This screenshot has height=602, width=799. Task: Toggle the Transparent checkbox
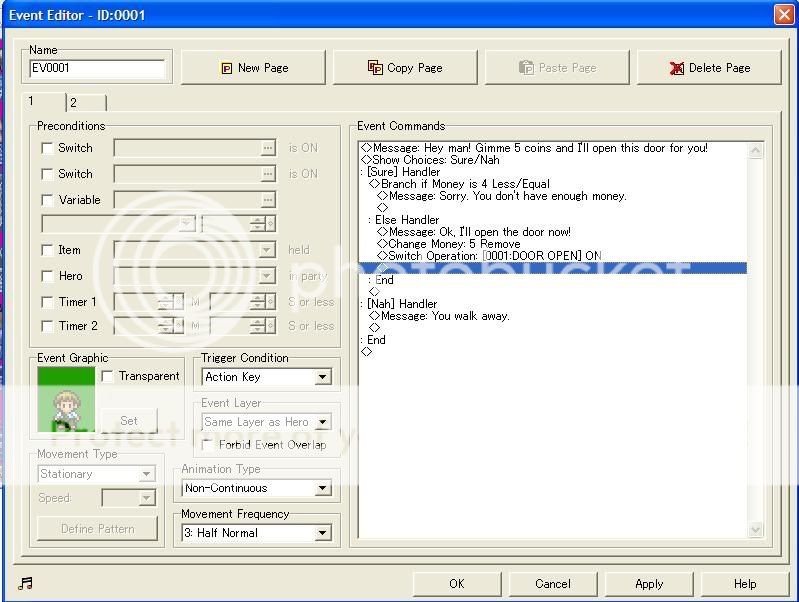pos(108,376)
